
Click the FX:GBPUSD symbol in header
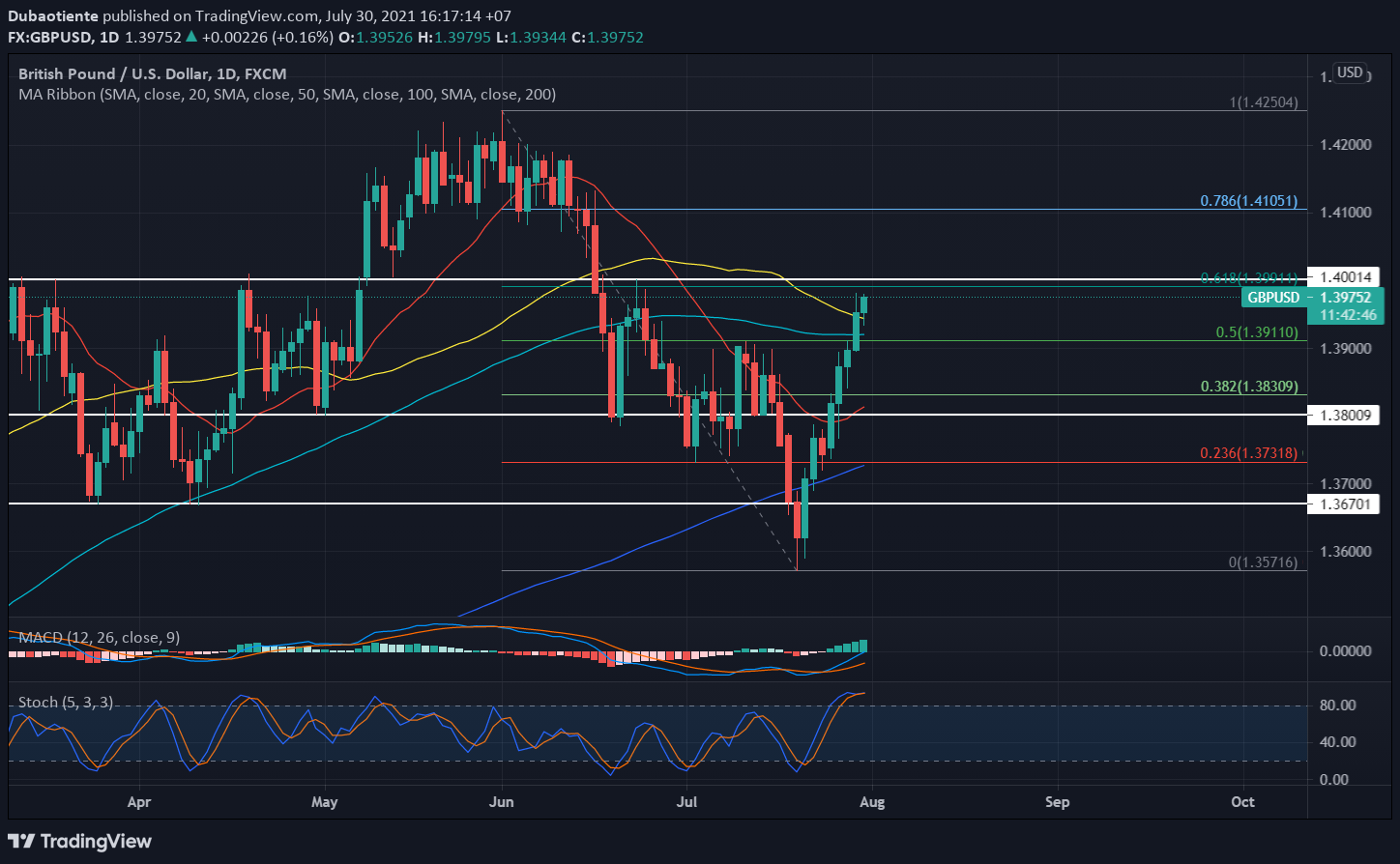click(x=51, y=37)
